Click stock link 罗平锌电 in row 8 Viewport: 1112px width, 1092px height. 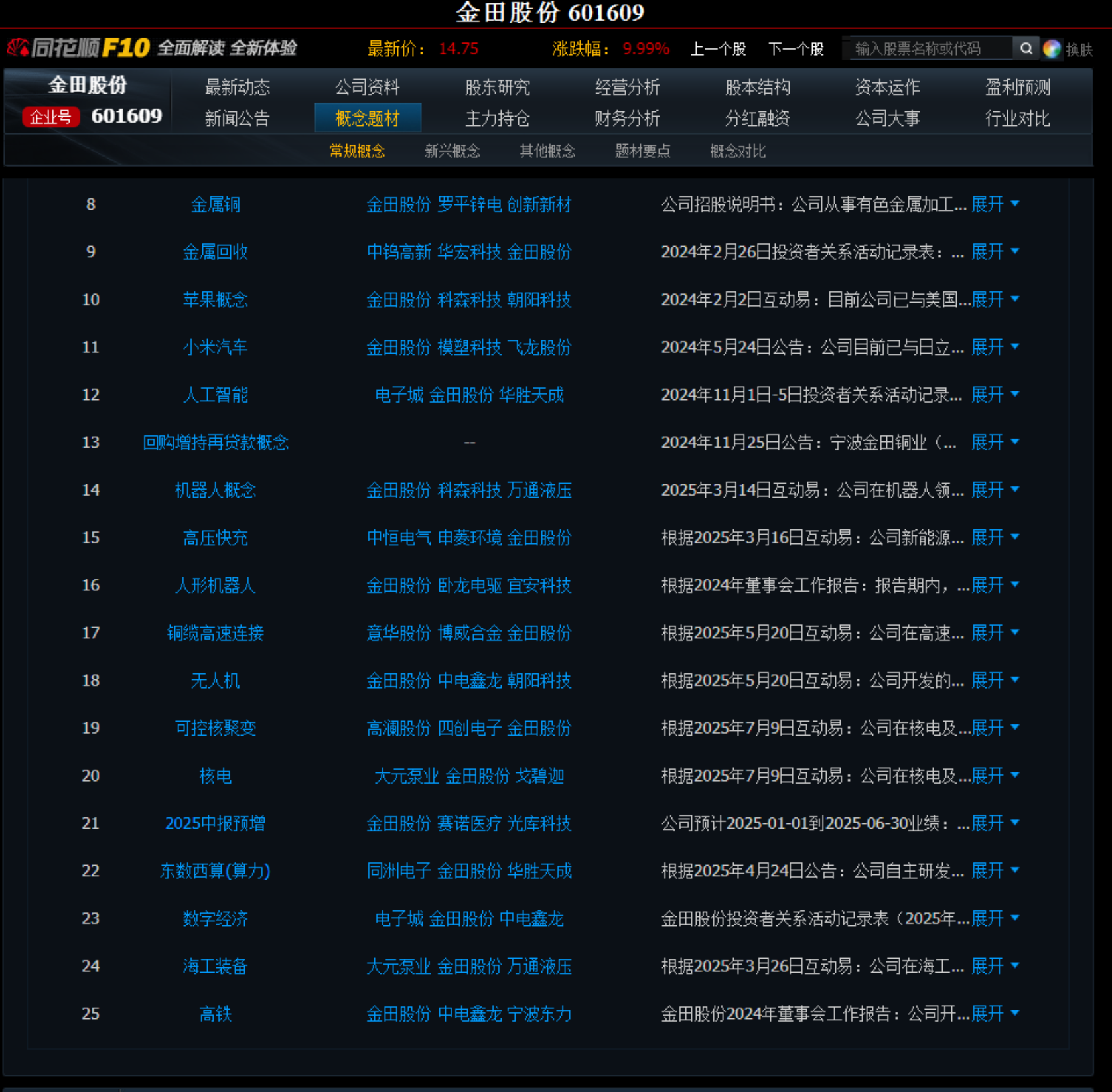point(470,204)
